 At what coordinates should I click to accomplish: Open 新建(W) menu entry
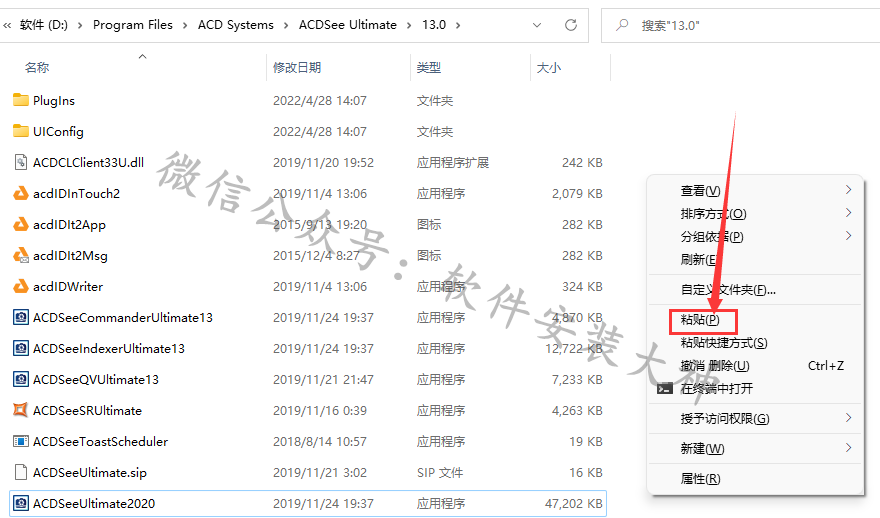[702, 448]
